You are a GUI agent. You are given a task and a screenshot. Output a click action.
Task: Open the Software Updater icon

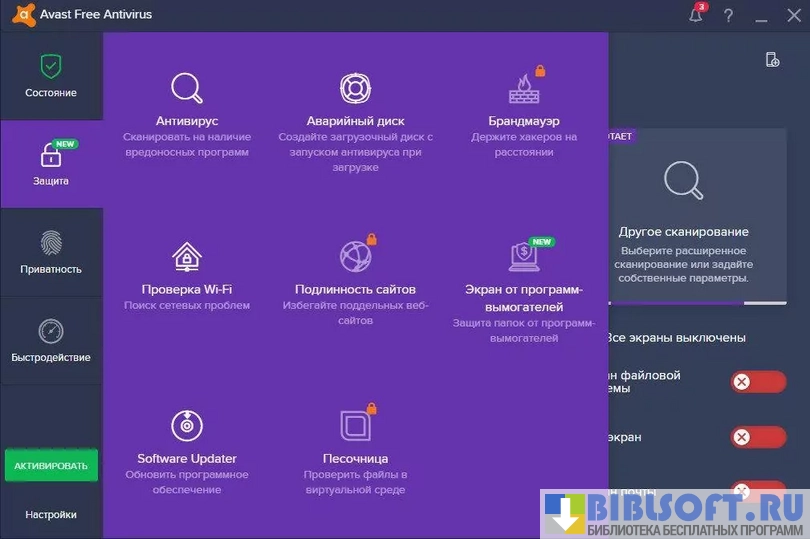tap(186, 426)
